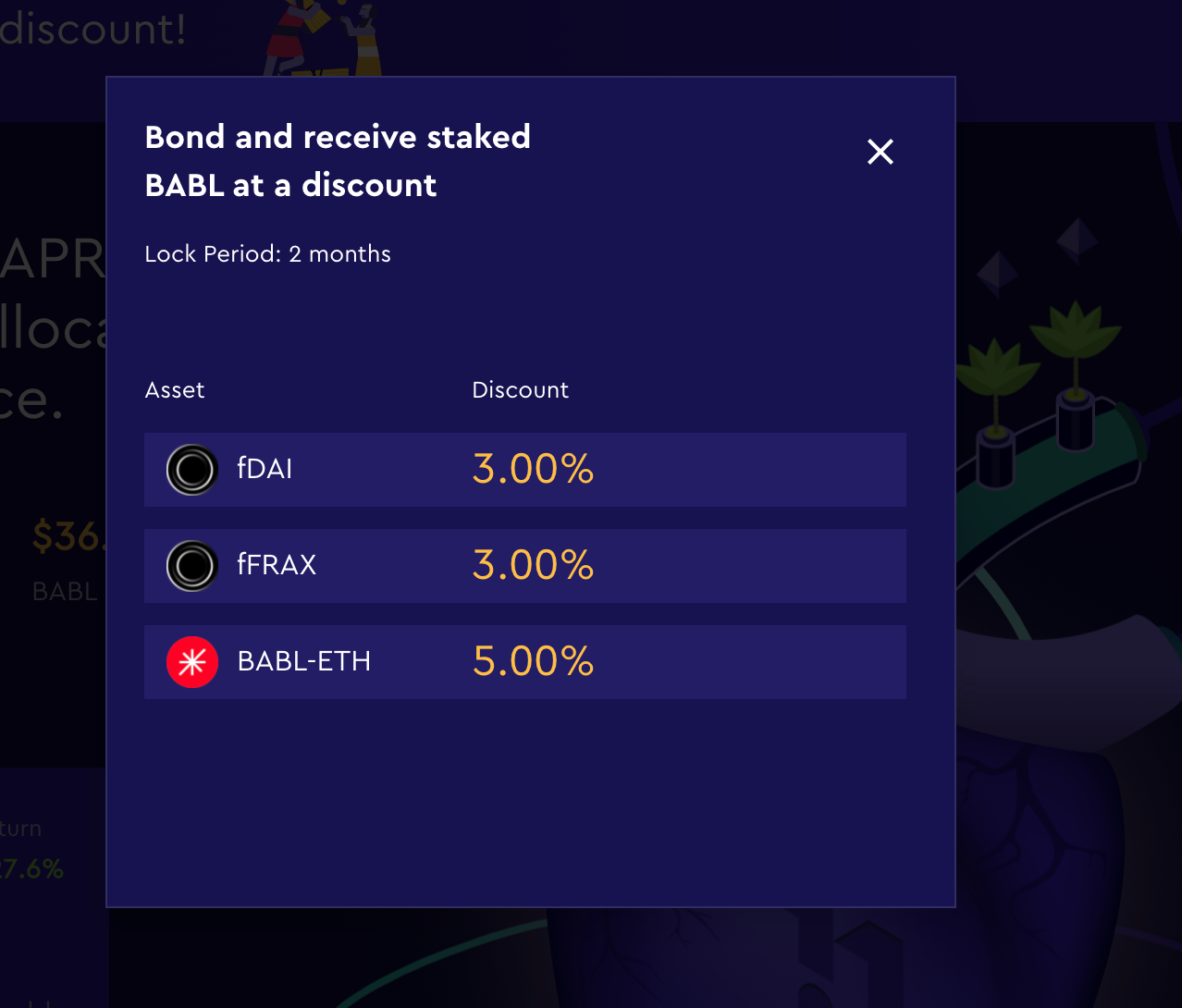Click the fFRAX 3.00% discount value
1182x1008 pixels.
(x=533, y=565)
